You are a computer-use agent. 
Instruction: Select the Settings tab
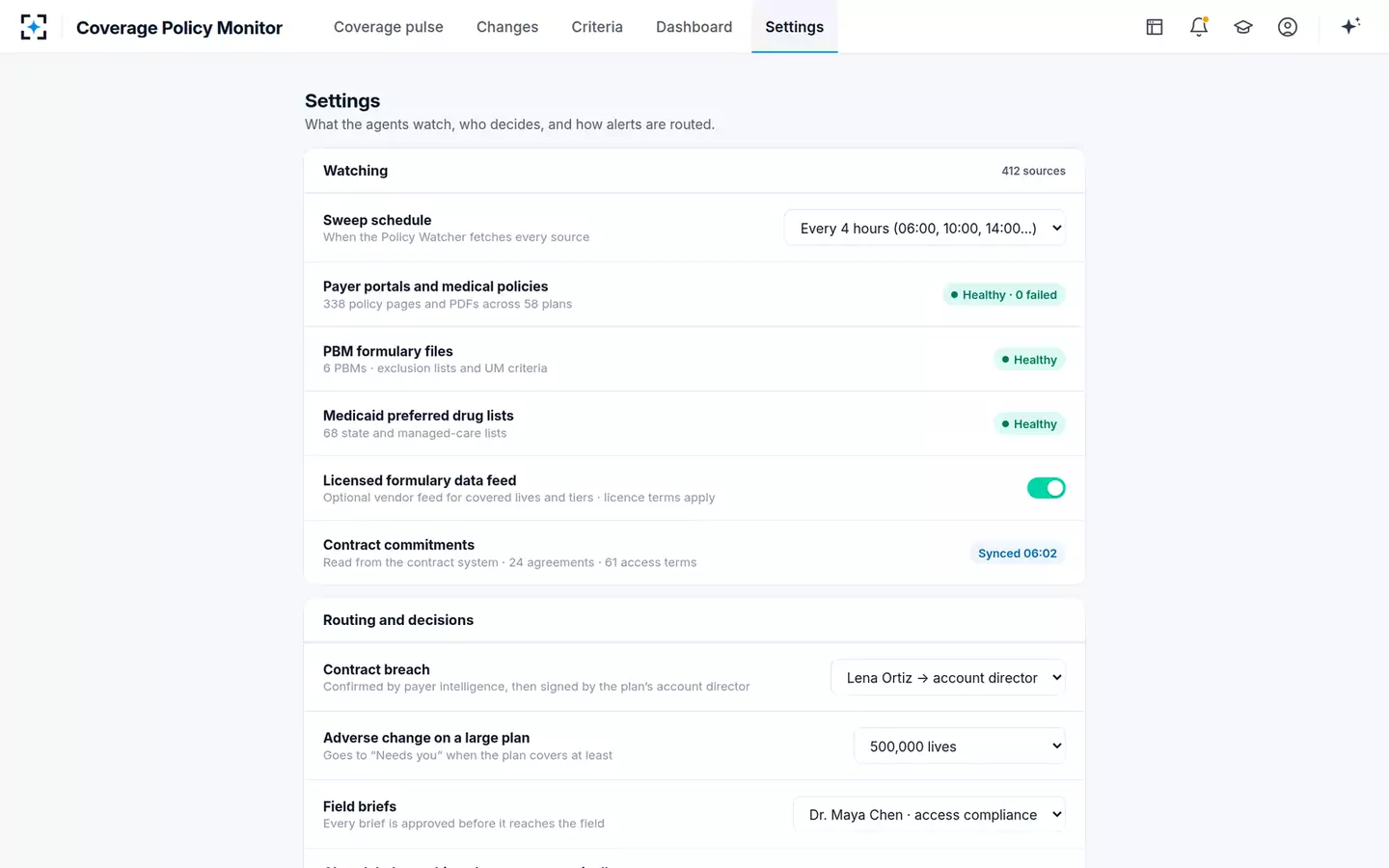click(x=795, y=27)
